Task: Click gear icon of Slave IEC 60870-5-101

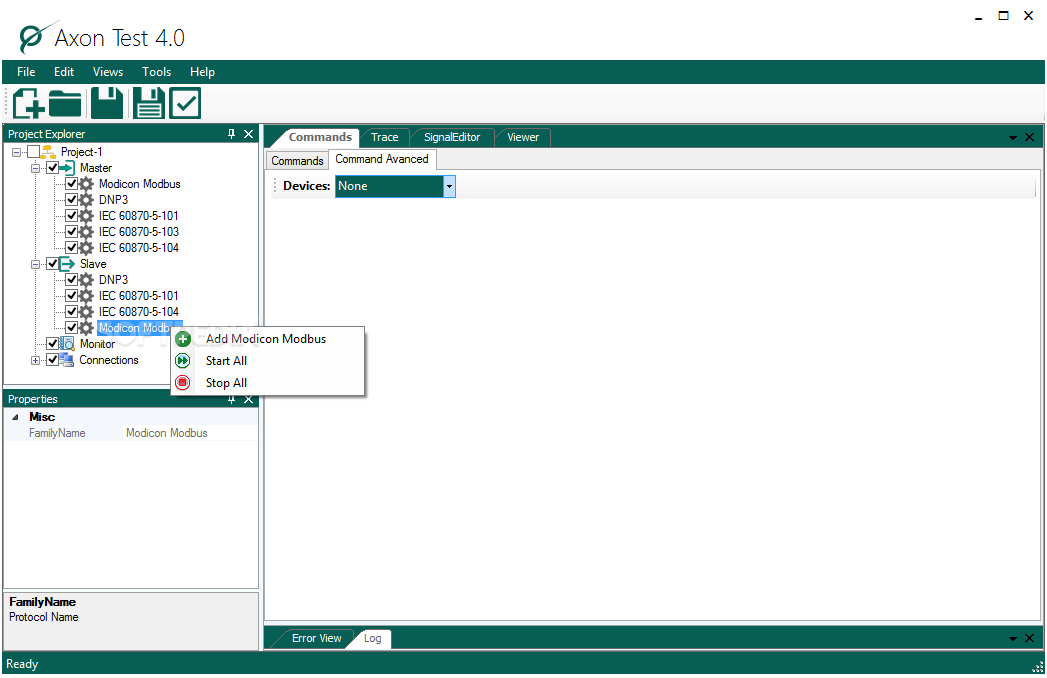Action: click(86, 296)
